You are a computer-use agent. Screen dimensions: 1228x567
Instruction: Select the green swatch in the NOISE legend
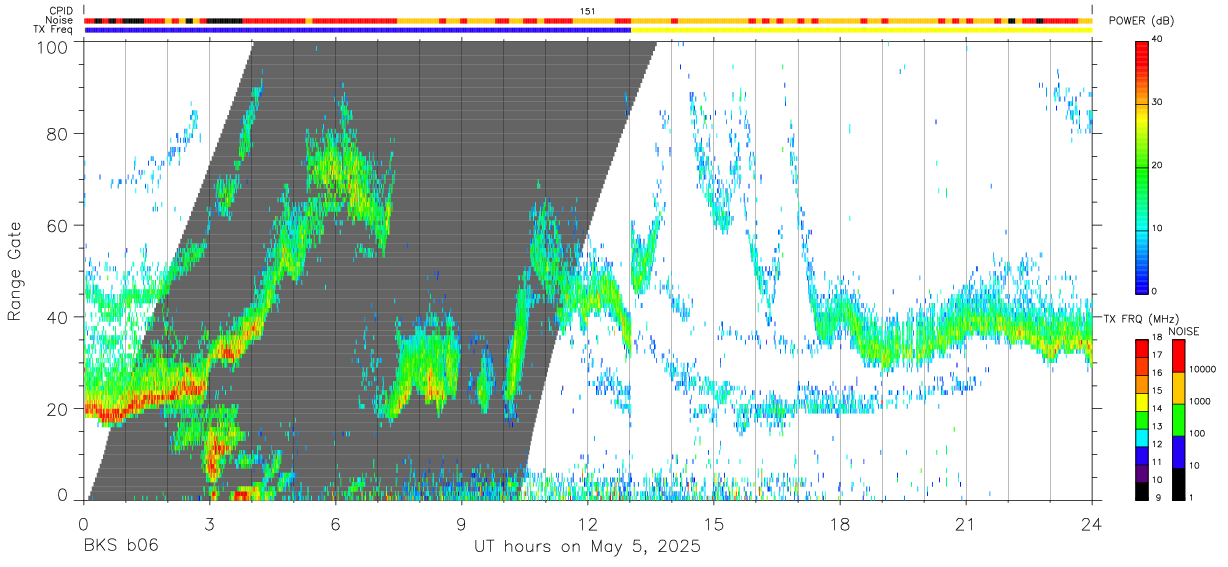coord(1179,419)
